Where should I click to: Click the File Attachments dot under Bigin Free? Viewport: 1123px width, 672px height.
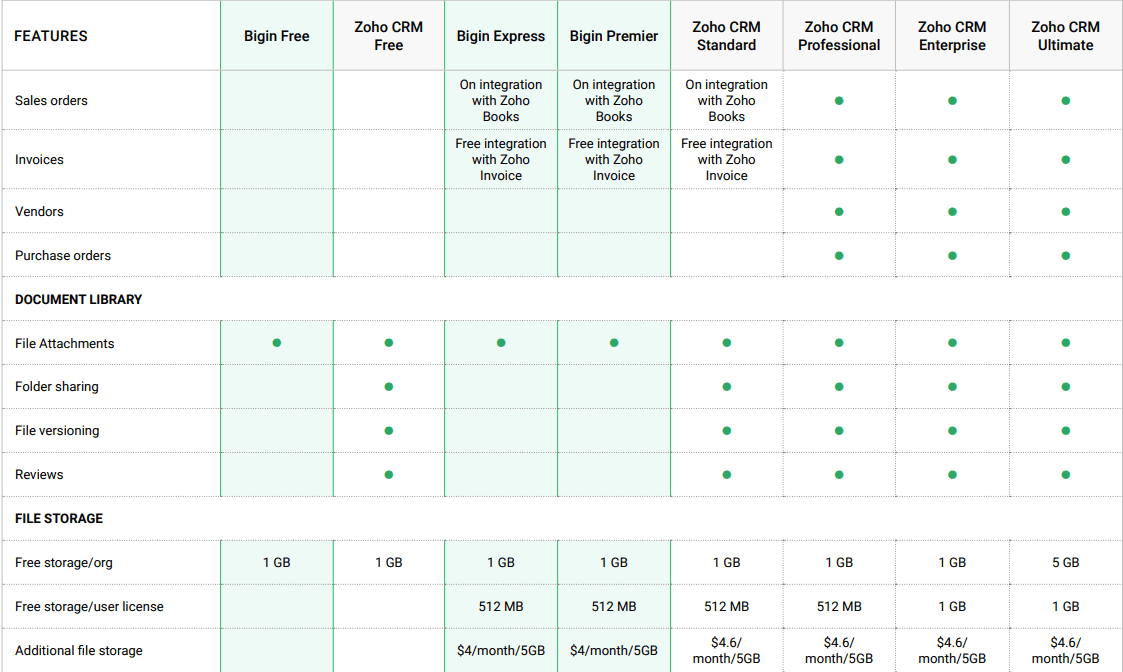[x=276, y=343]
